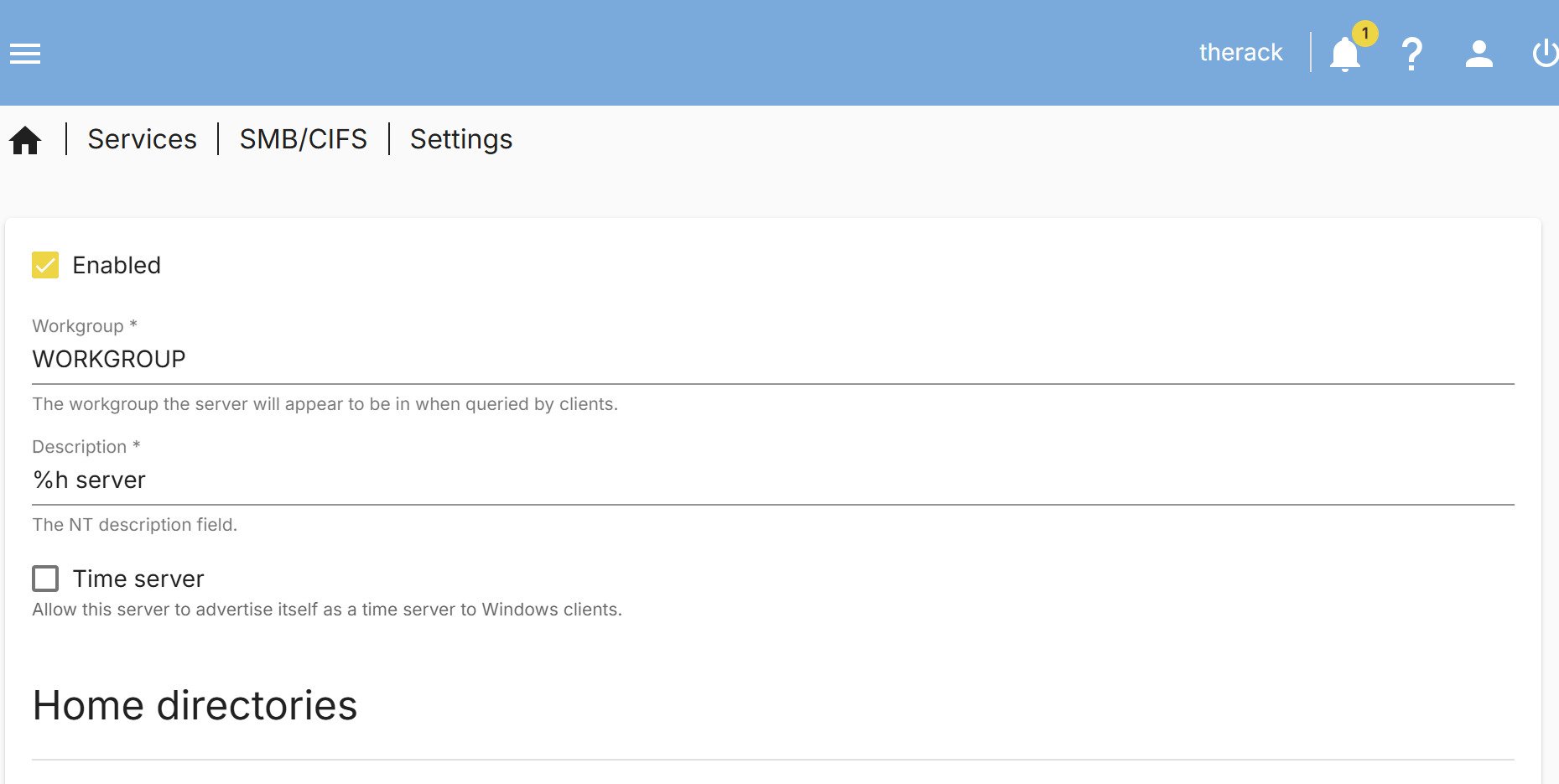1559x784 pixels.
Task: Go to dashboard via home icon
Action: [x=25, y=140]
